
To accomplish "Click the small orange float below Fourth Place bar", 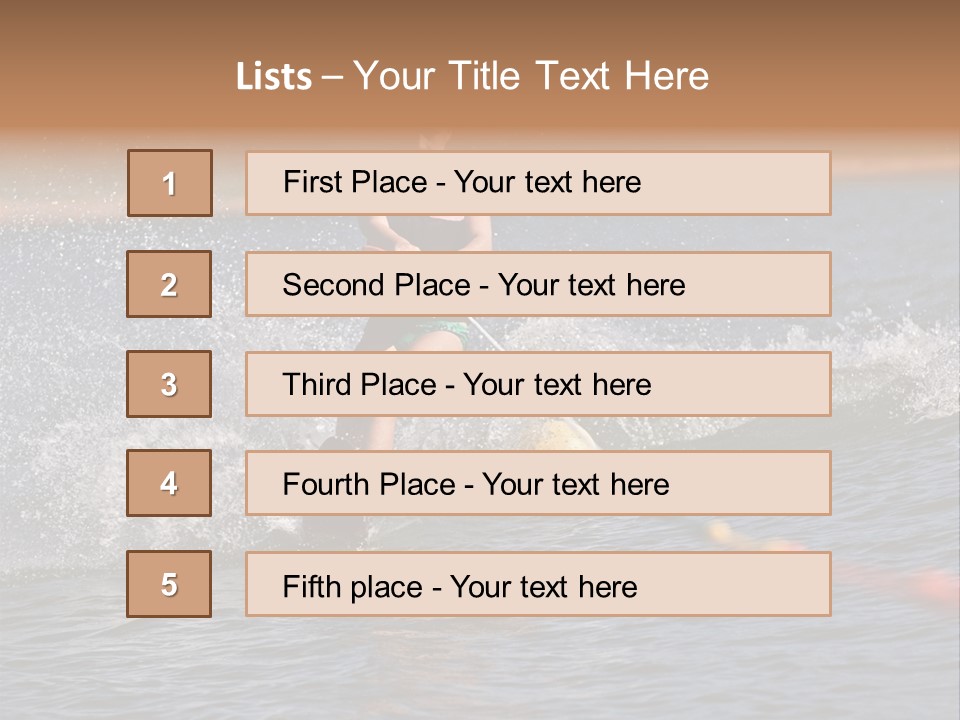I will pyautogui.click(x=722, y=530).
